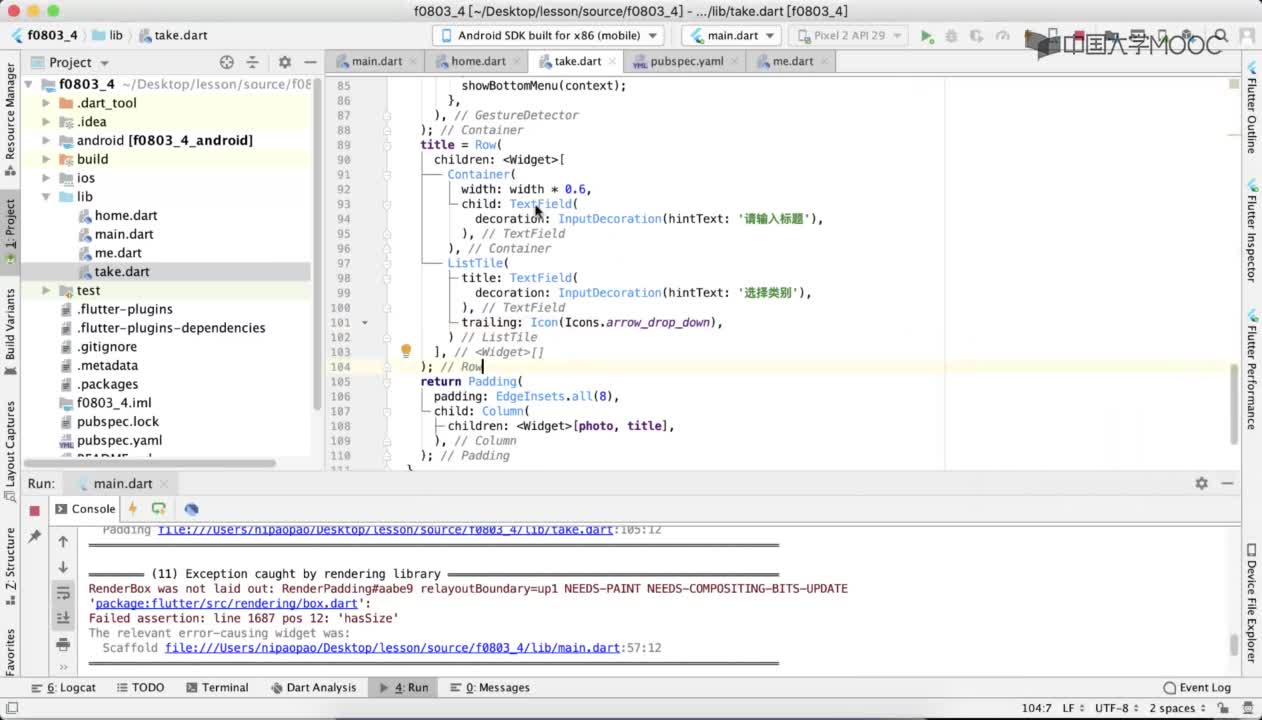Open the device selector dropdown
Screen dimensions: 1262x720
click(550, 35)
